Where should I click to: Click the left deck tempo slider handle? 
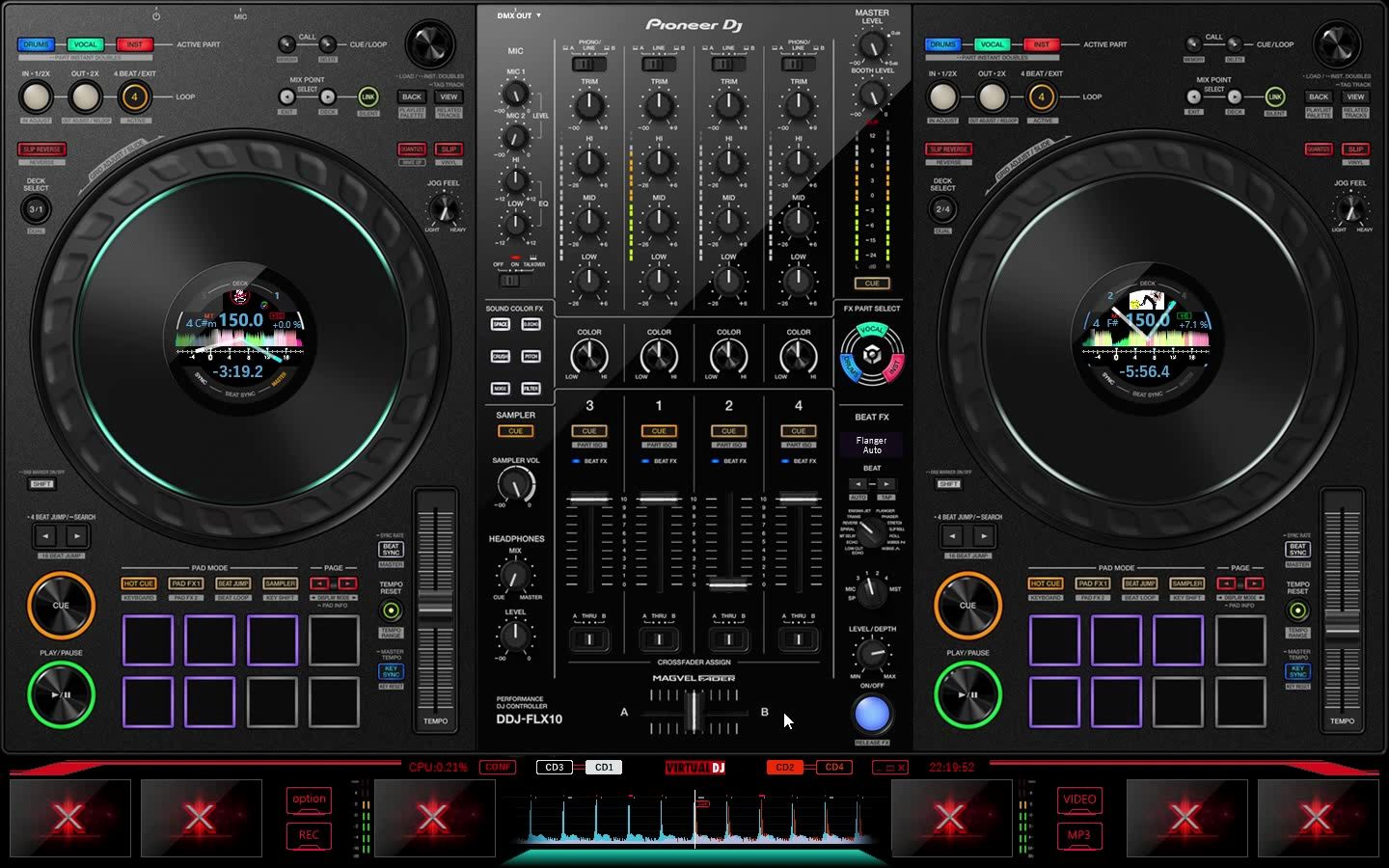pyautogui.click(x=435, y=609)
